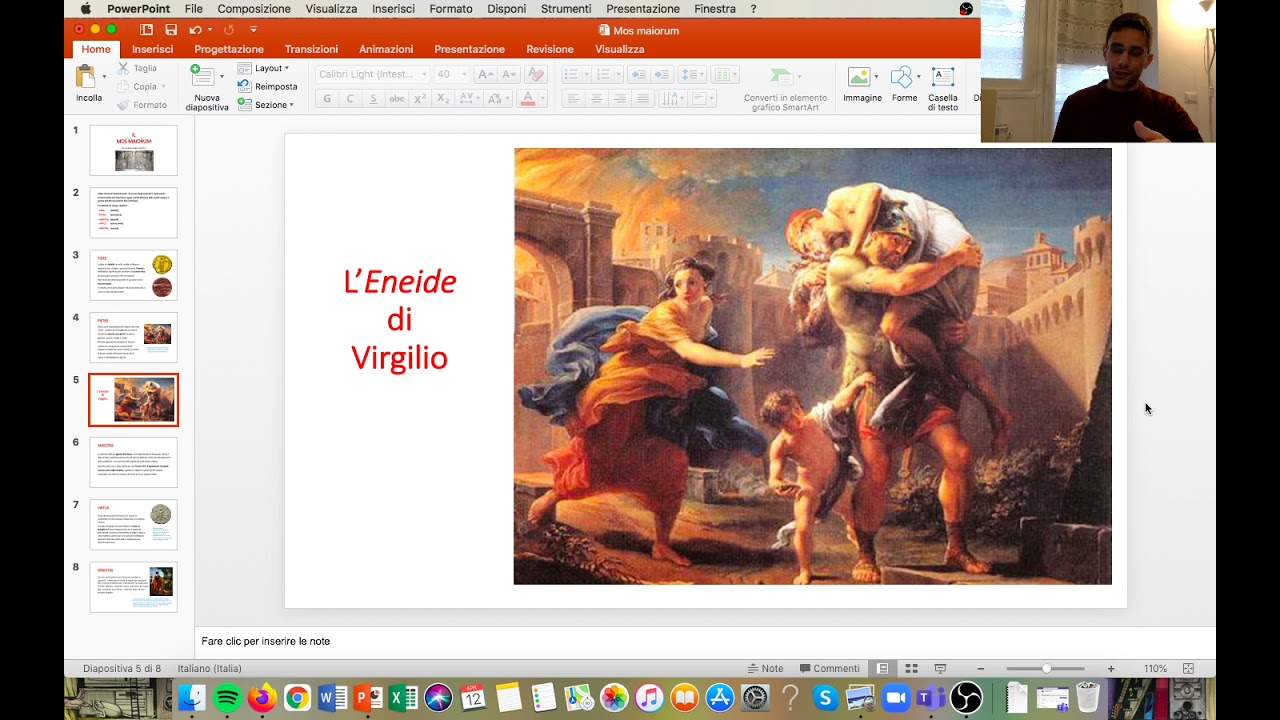Expand Incolla paste options arrow

pos(104,76)
